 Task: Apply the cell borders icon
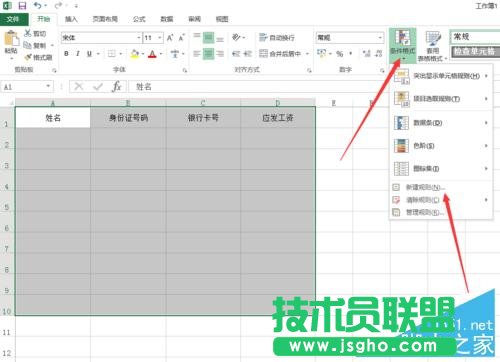point(112,53)
